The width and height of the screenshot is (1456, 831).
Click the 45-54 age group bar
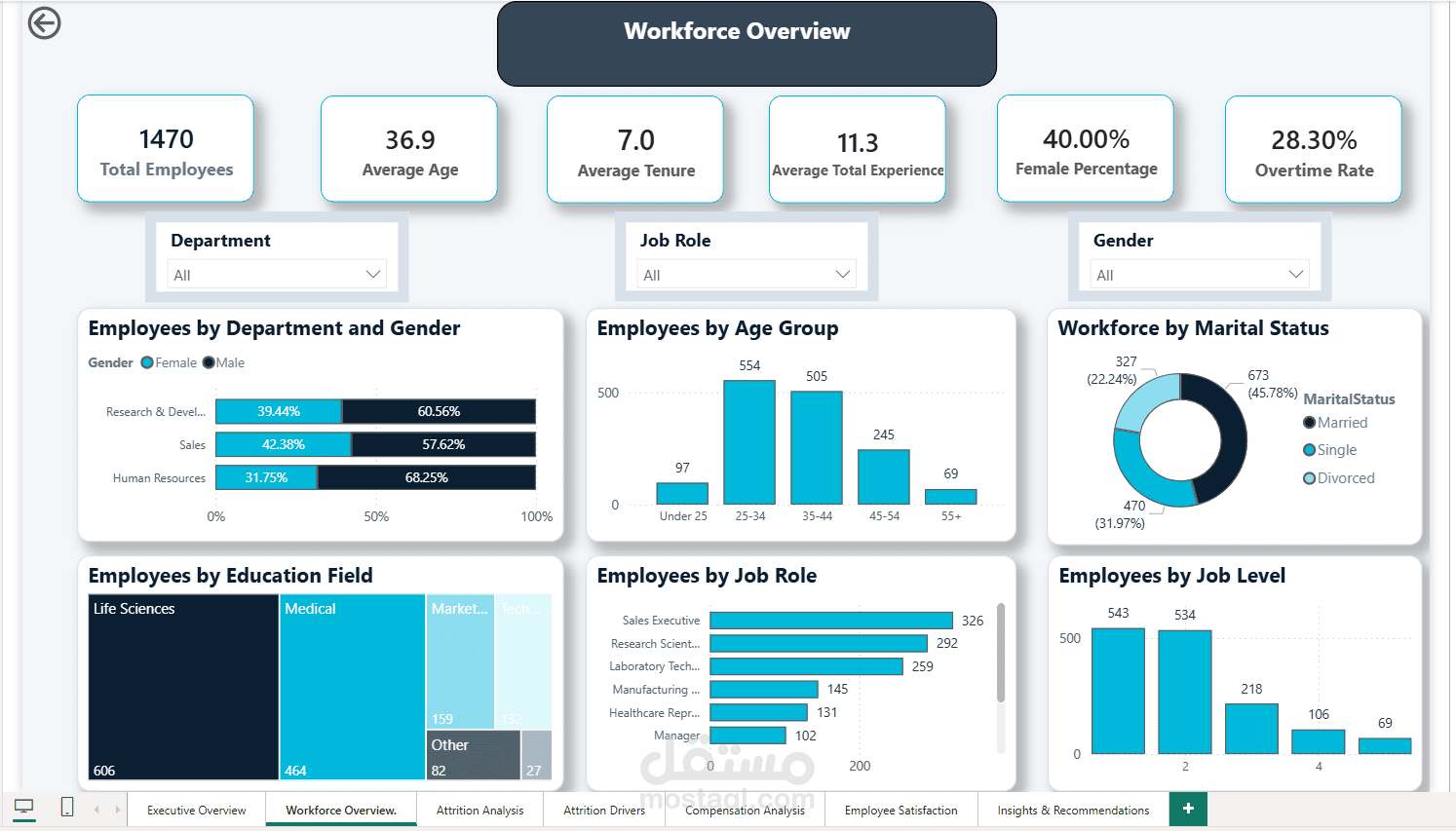click(x=884, y=477)
